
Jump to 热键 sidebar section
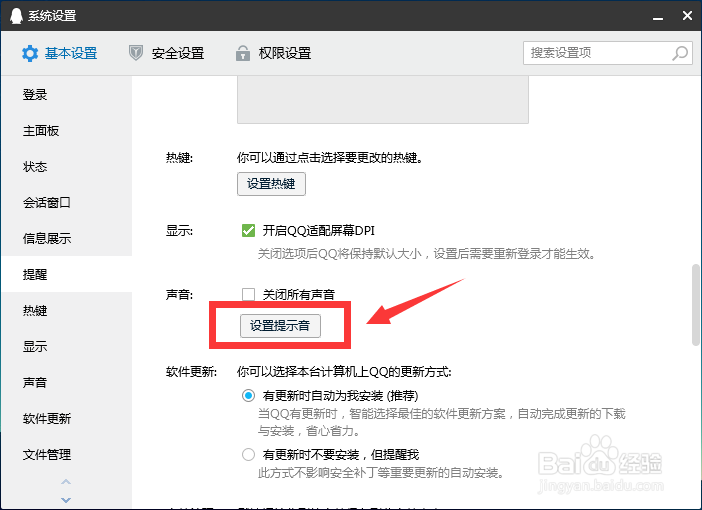66,310
